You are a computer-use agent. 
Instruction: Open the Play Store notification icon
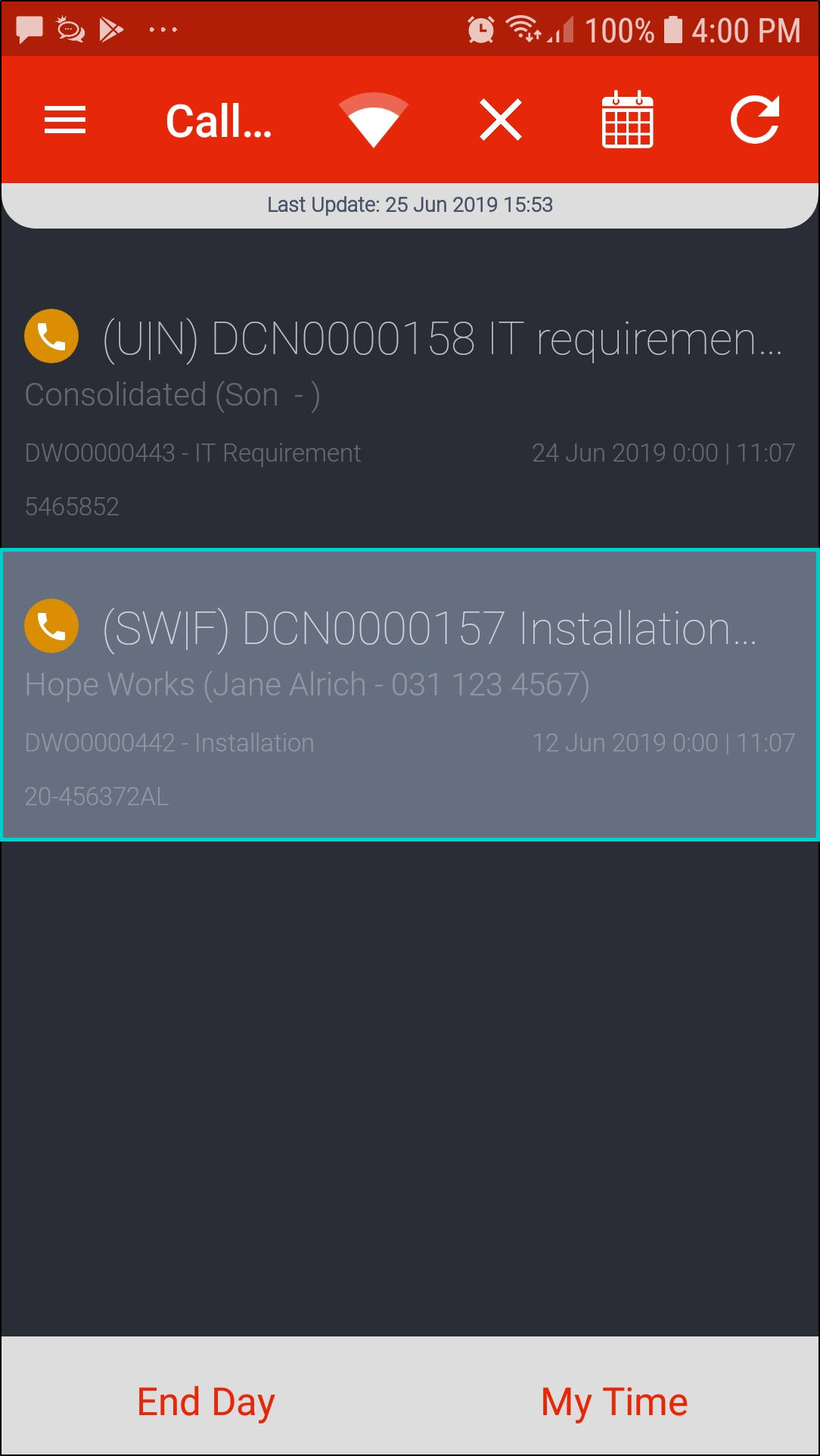click(x=112, y=30)
